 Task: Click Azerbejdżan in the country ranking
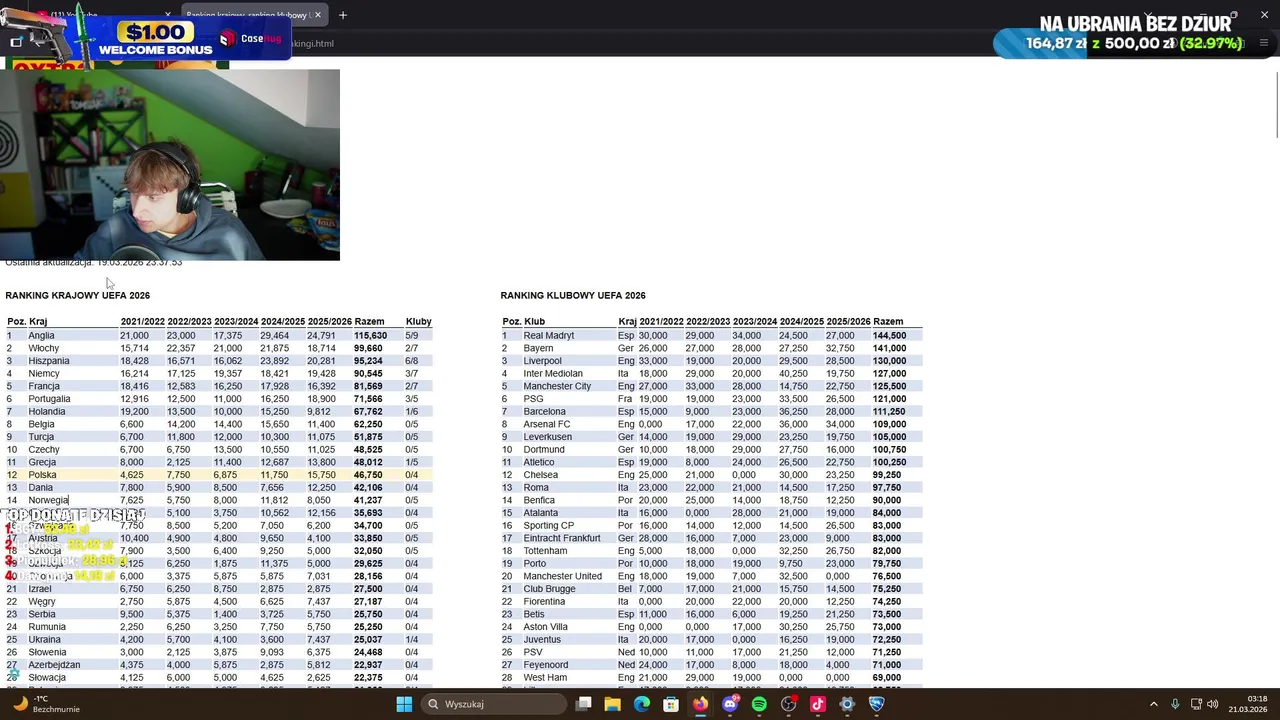[x=54, y=665]
